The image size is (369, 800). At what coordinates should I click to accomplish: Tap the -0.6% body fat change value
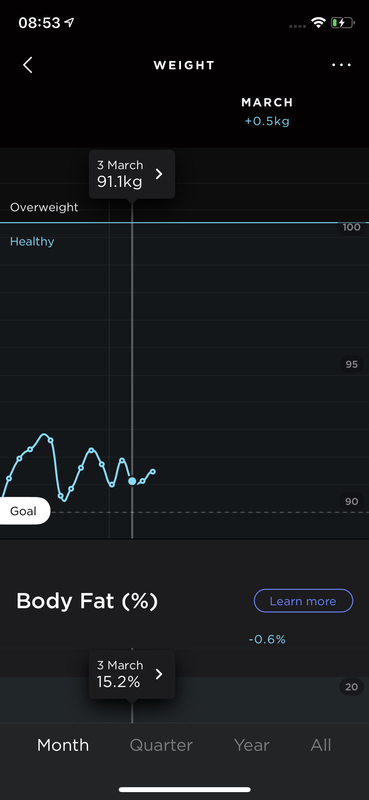[x=267, y=639]
